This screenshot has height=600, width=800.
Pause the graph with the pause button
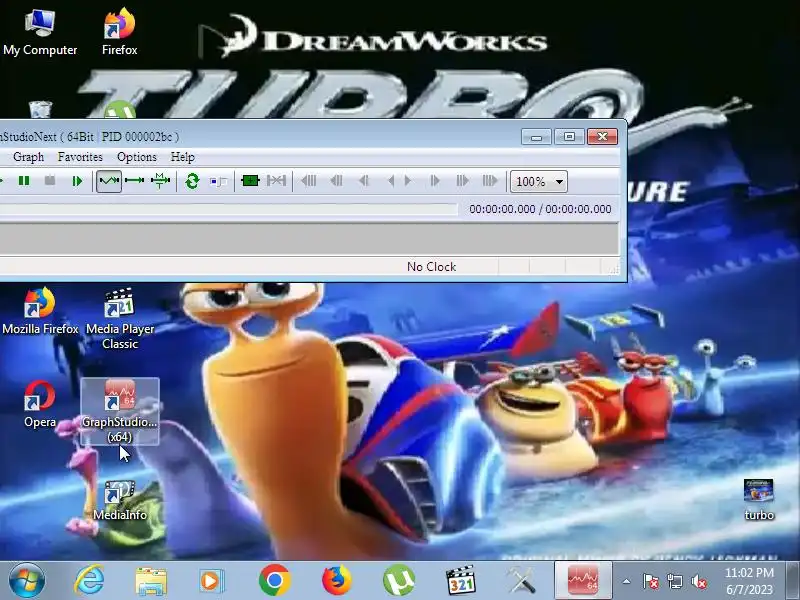click(x=23, y=181)
